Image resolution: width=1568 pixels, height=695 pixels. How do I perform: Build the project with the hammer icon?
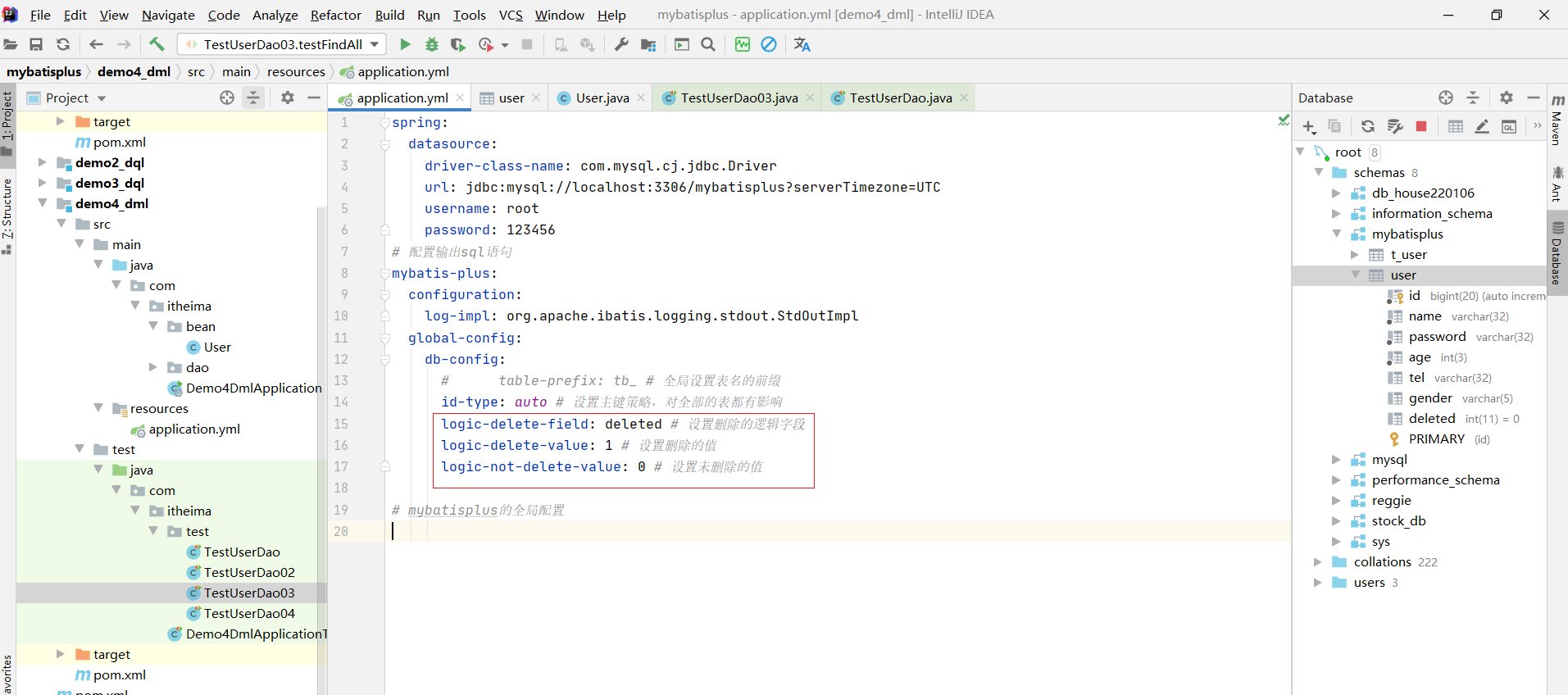[x=157, y=44]
